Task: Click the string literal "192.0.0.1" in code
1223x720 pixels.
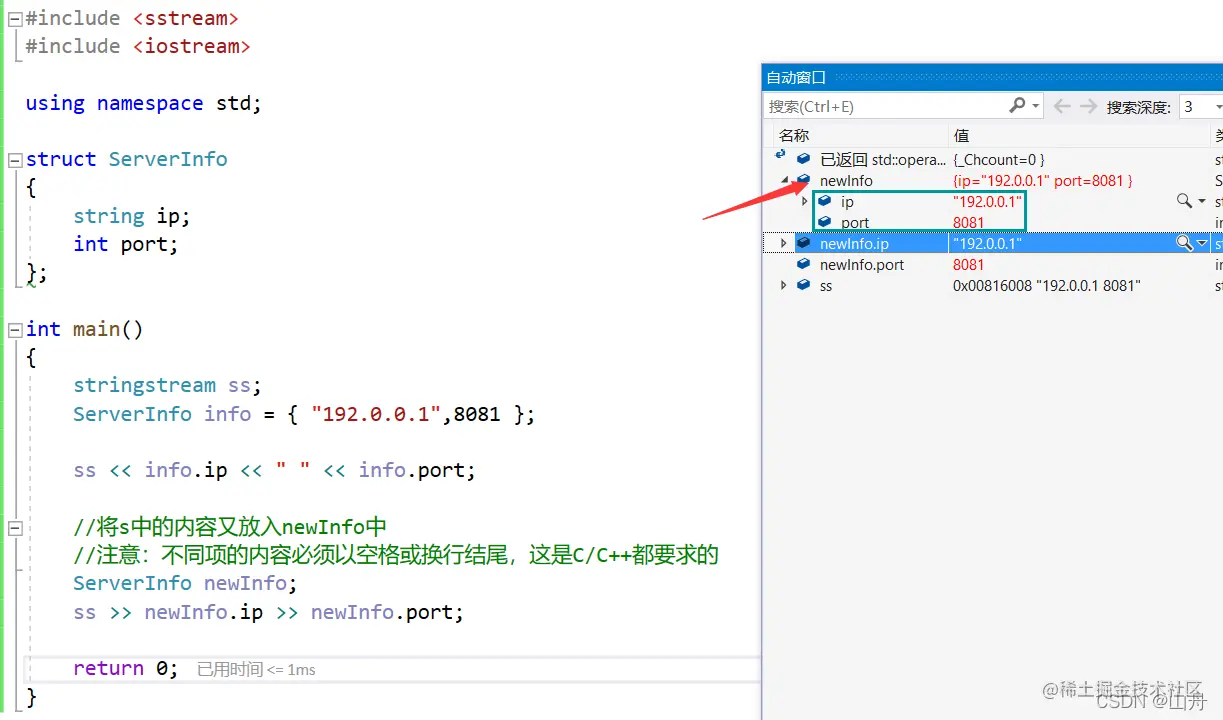Action: coord(378,413)
